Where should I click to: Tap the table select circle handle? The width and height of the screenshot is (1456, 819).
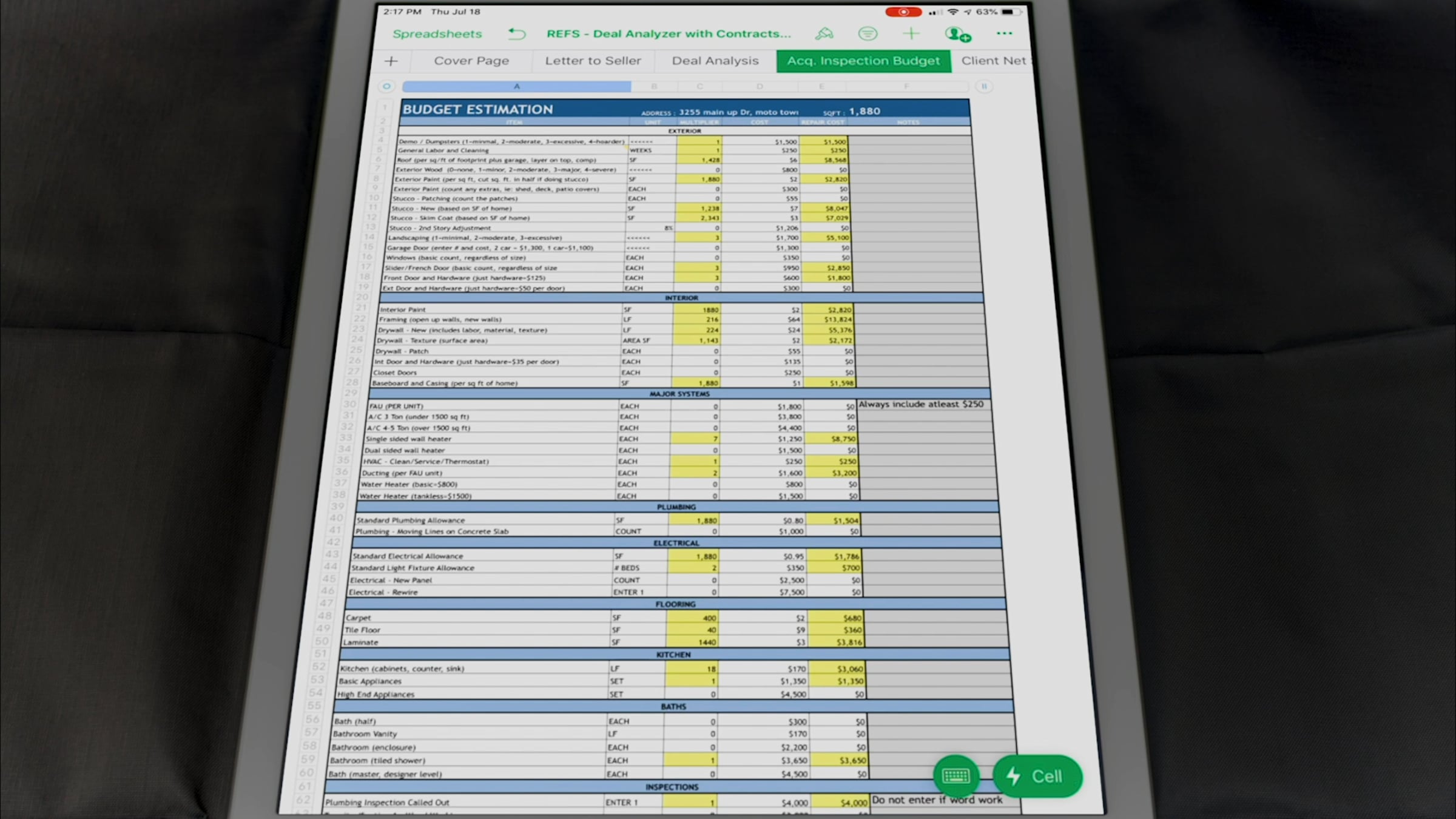[386, 86]
